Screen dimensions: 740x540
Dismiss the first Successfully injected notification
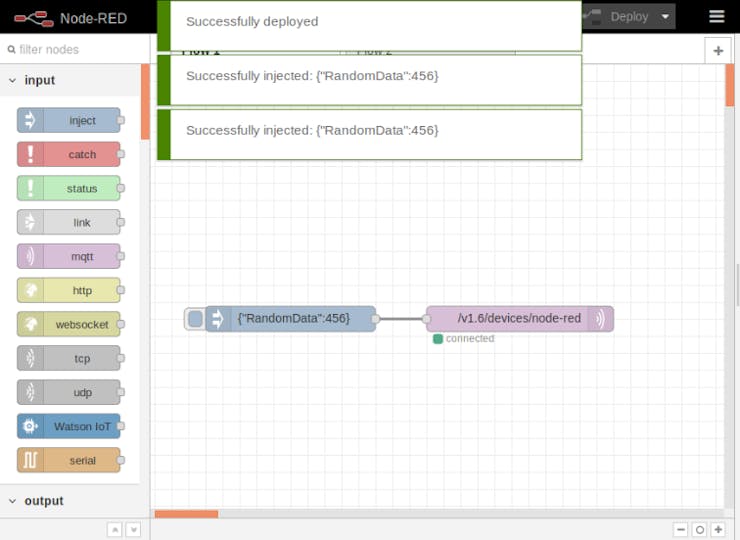click(369, 80)
